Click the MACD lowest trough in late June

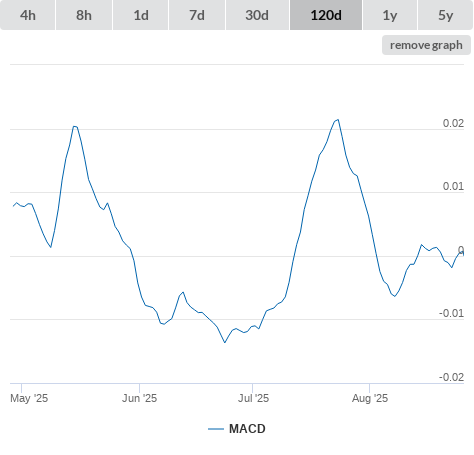coord(225,342)
